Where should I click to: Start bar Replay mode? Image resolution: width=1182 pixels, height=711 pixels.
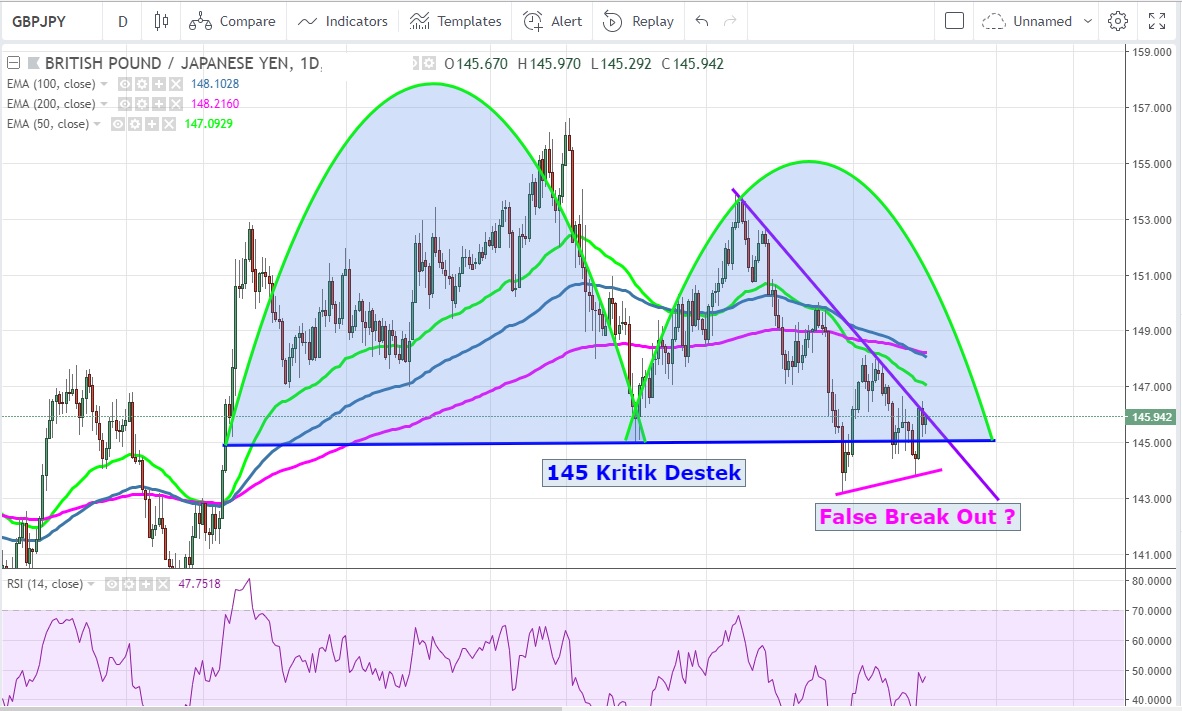click(x=639, y=21)
